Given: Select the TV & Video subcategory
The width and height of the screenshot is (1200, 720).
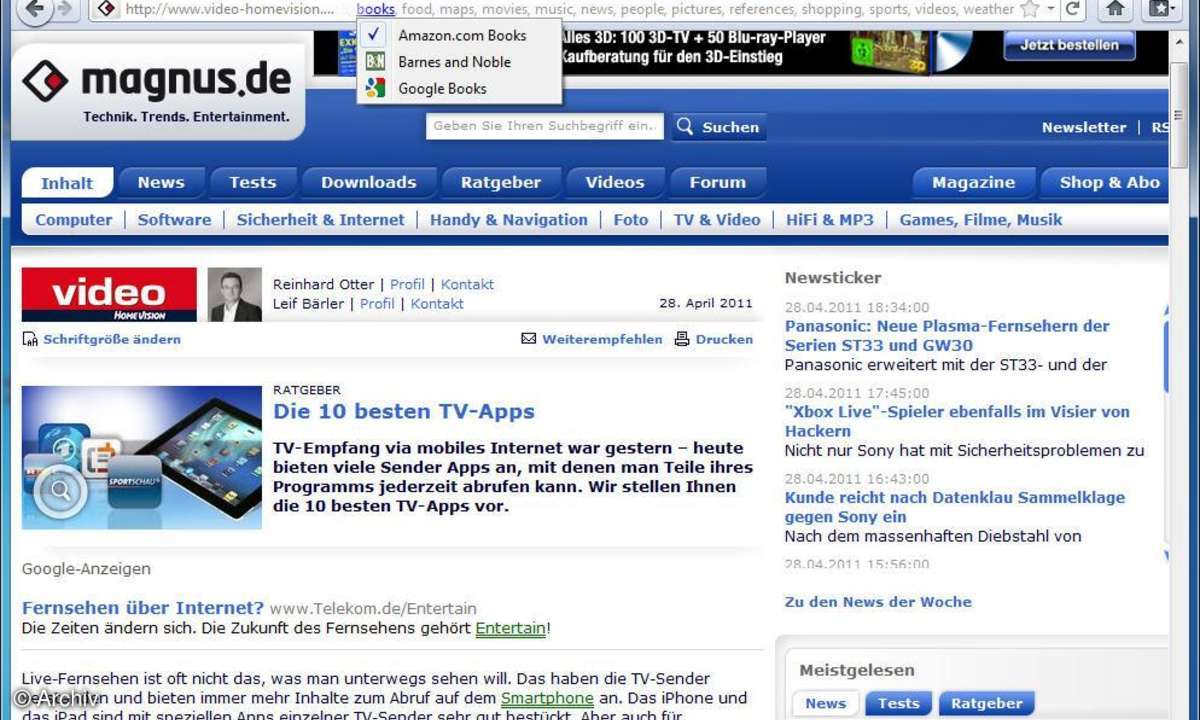Looking at the screenshot, I should [717, 220].
